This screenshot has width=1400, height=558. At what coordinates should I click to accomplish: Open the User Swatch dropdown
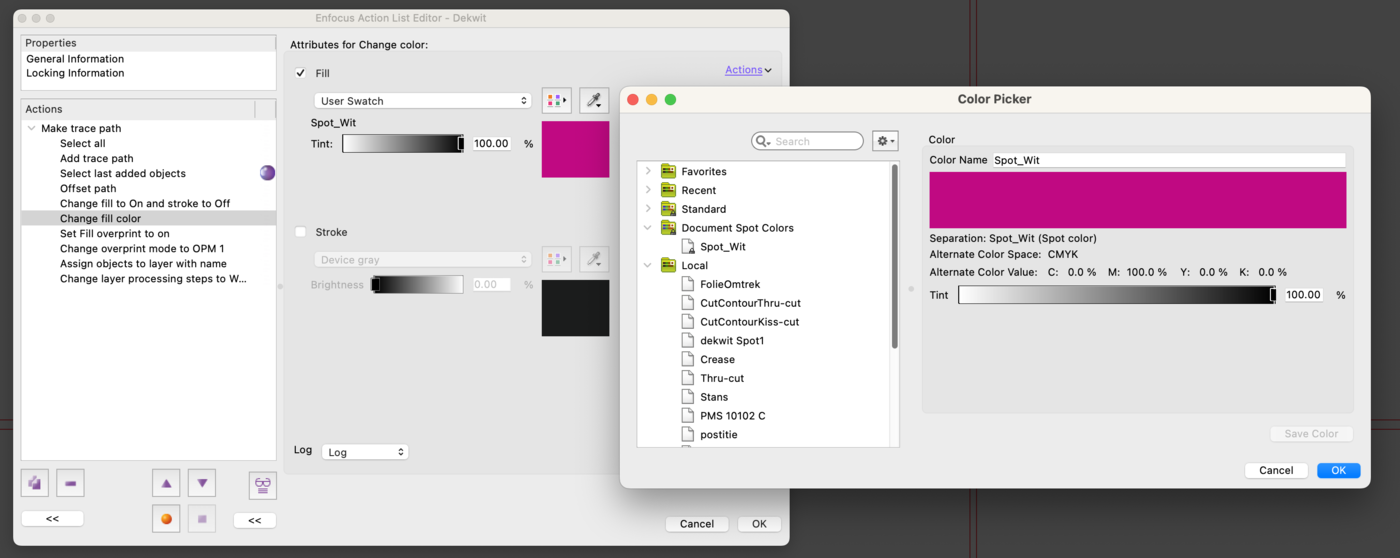(422, 100)
